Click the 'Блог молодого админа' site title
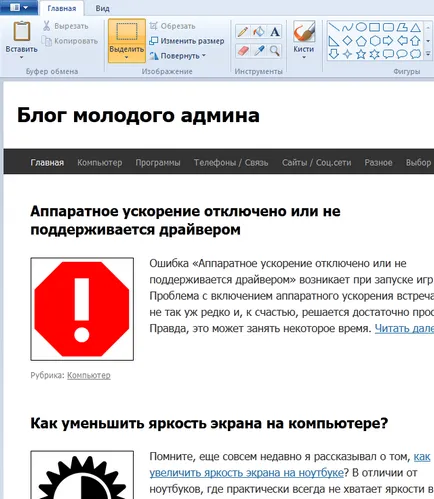This screenshot has height=499, width=434. point(138,116)
